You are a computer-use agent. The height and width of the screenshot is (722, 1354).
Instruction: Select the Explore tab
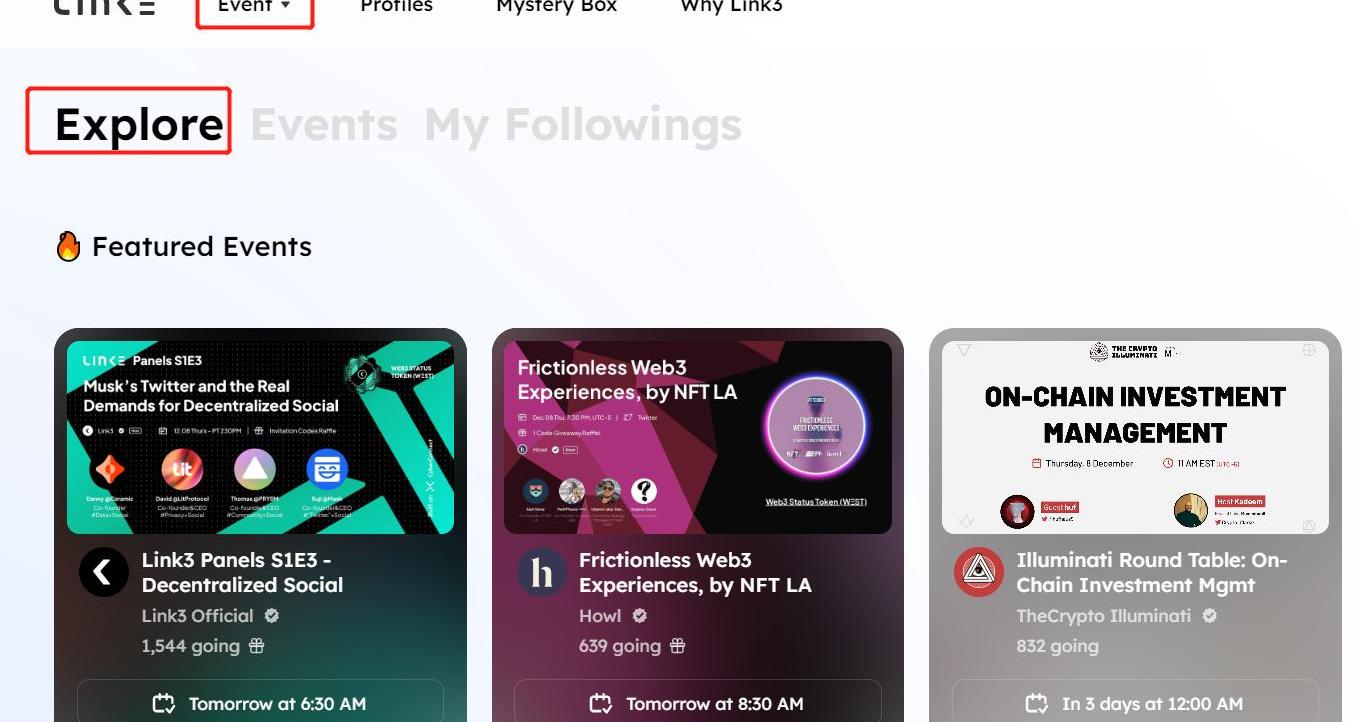pyautogui.click(x=139, y=125)
